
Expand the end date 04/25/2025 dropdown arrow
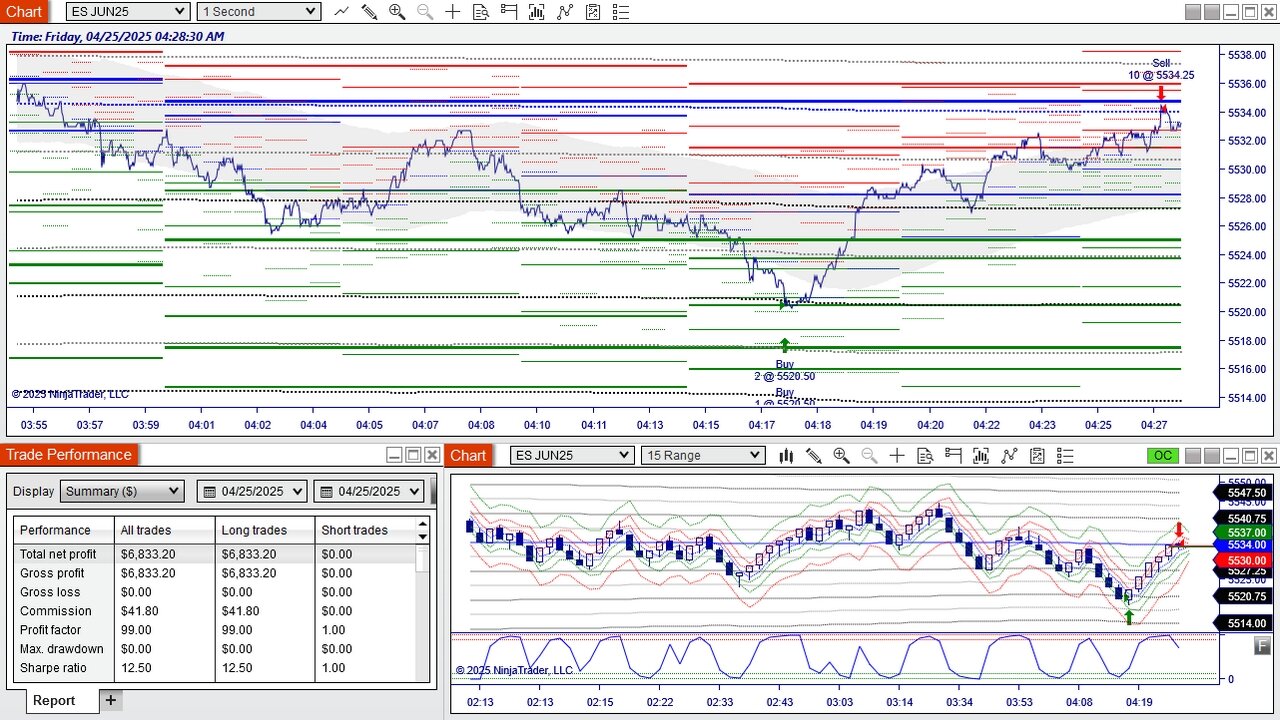[414, 491]
